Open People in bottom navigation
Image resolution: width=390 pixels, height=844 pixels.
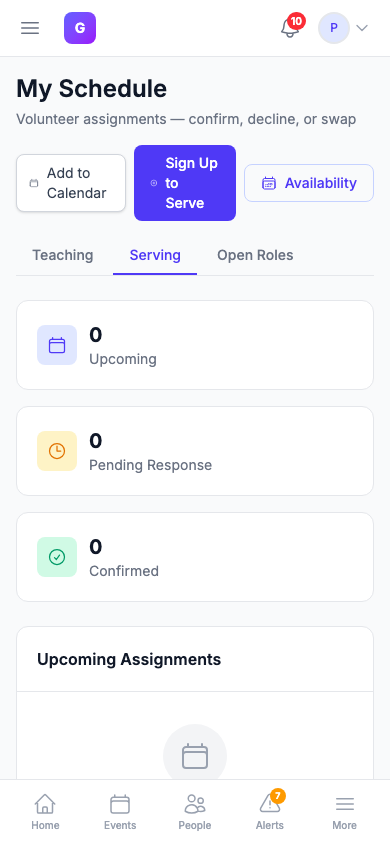pos(195,812)
